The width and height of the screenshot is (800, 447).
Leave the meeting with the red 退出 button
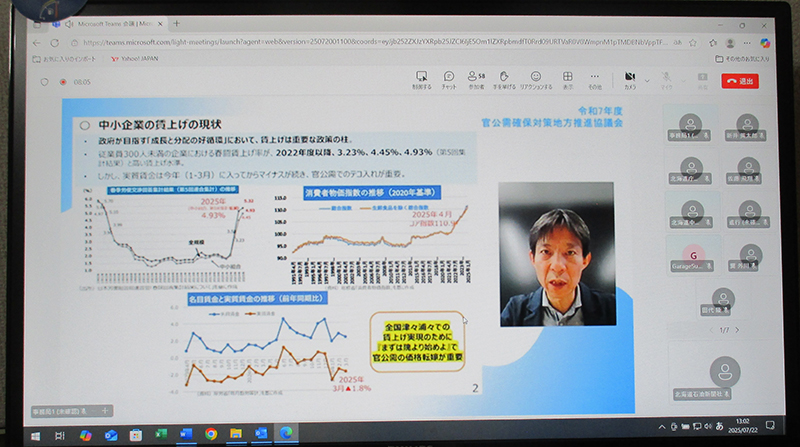(x=740, y=81)
